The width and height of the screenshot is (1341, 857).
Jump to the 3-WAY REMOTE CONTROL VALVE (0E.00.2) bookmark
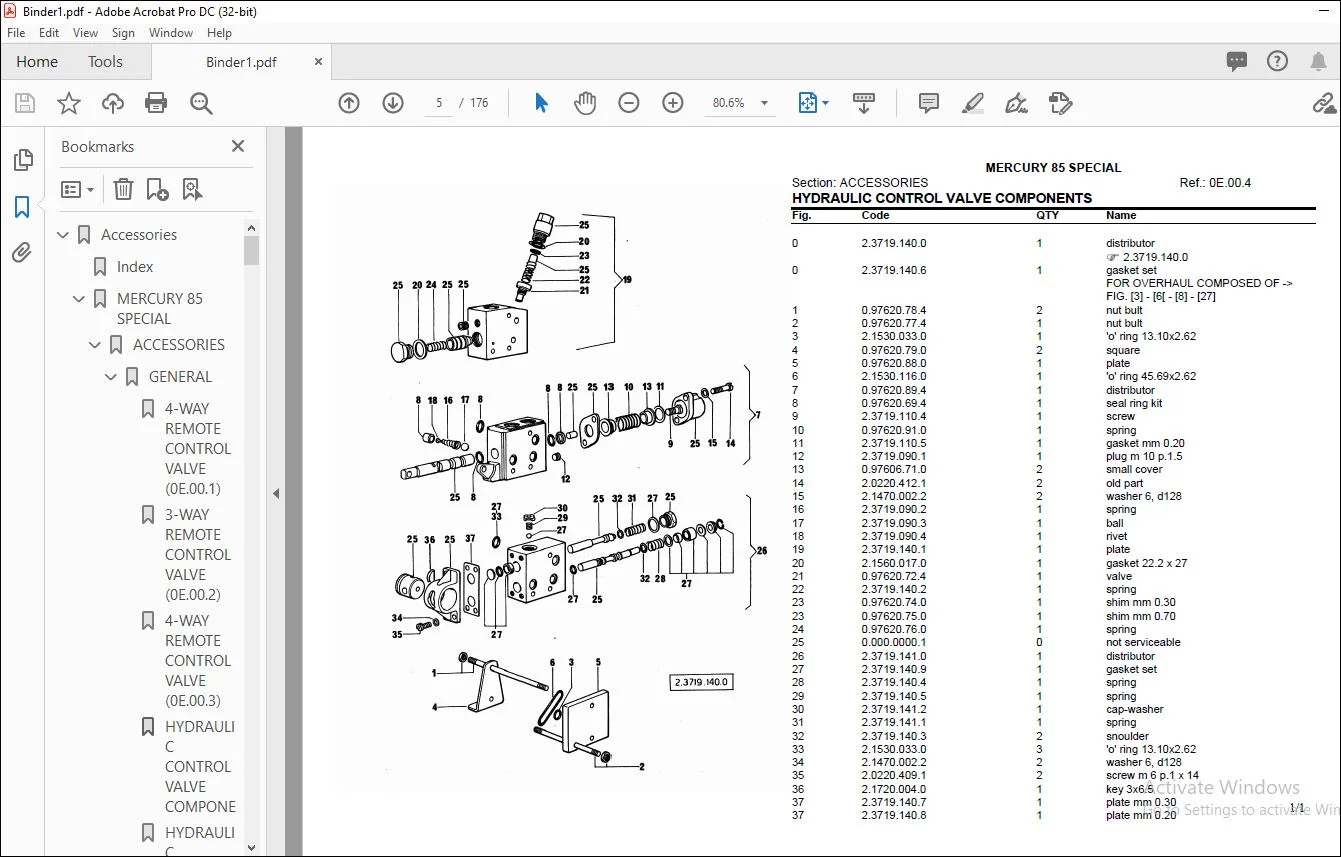click(x=198, y=555)
